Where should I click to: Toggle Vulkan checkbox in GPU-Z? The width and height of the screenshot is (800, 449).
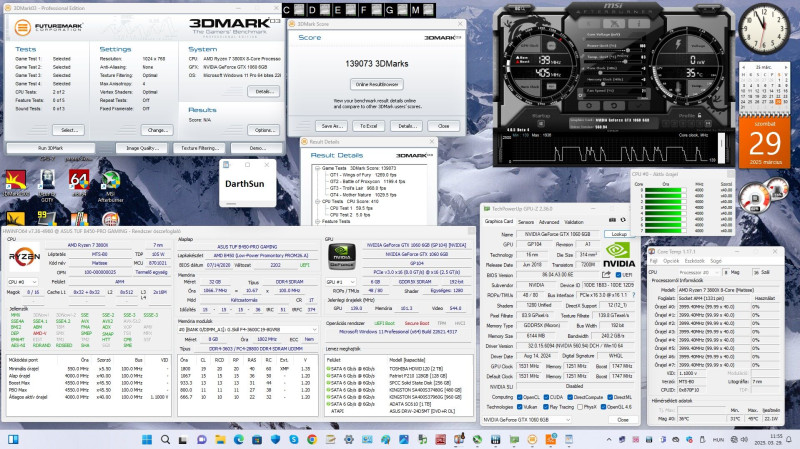[519, 407]
